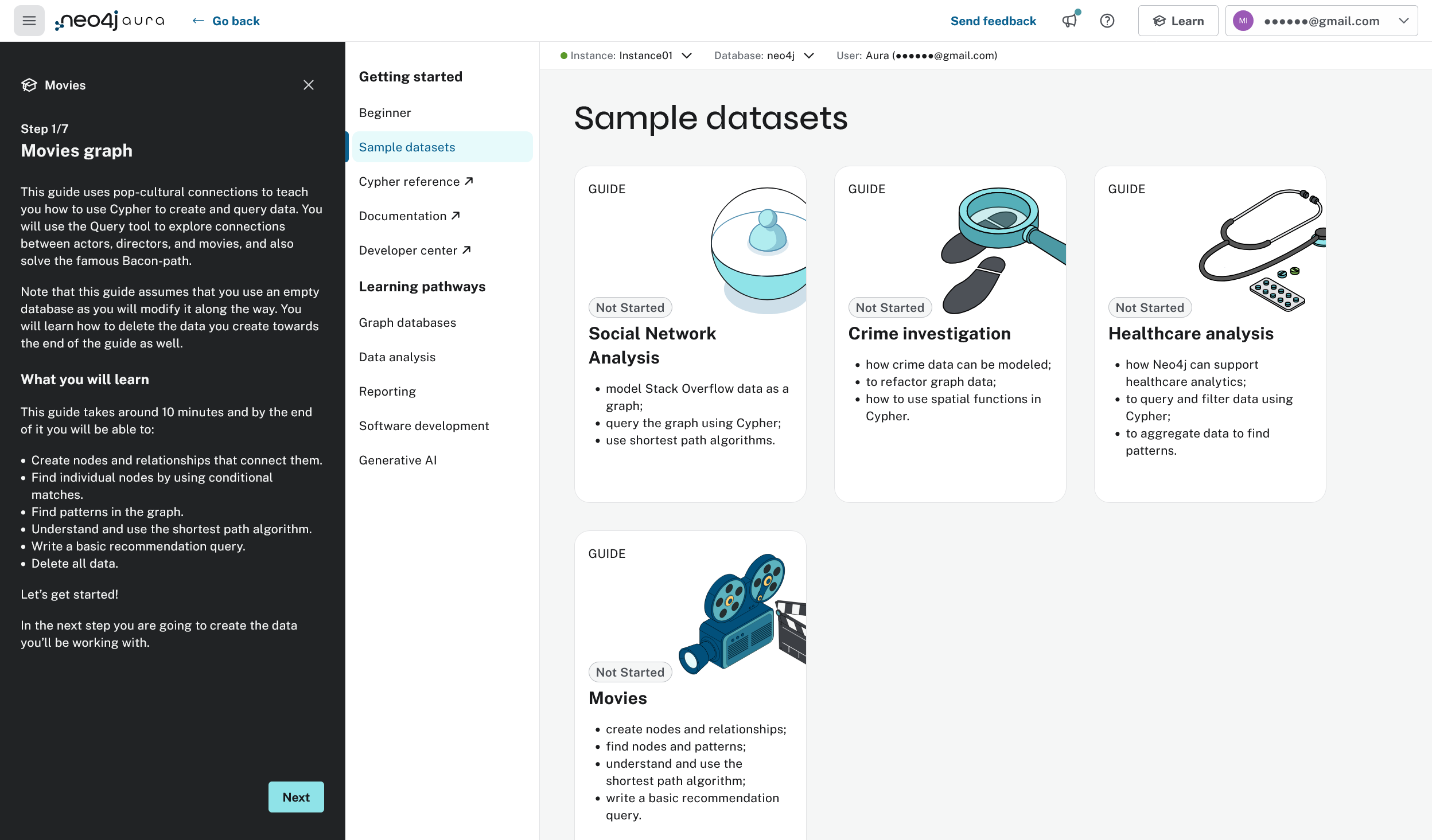Open the announcements megaphone icon

tap(1069, 21)
